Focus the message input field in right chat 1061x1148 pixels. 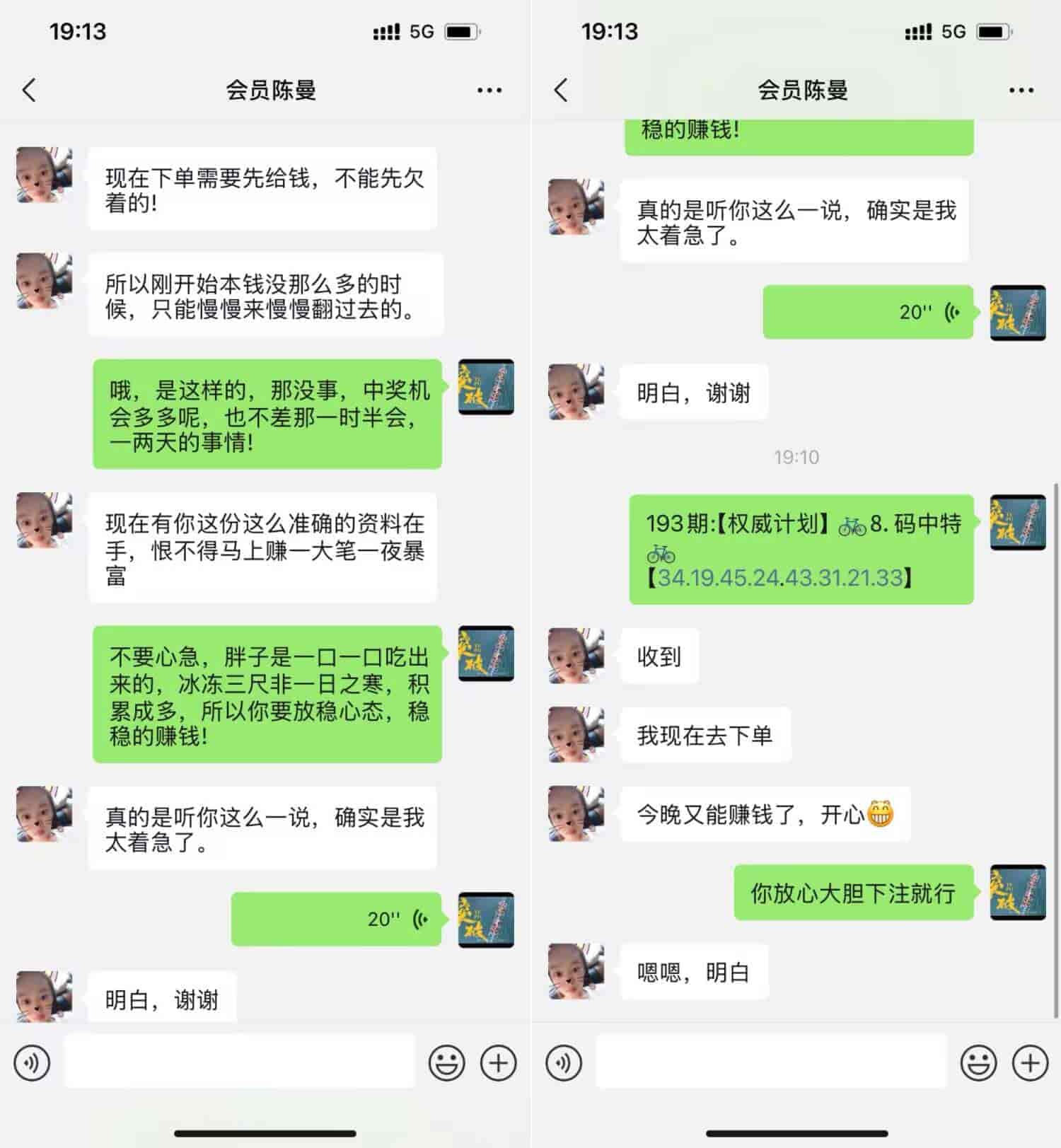tap(772, 1061)
